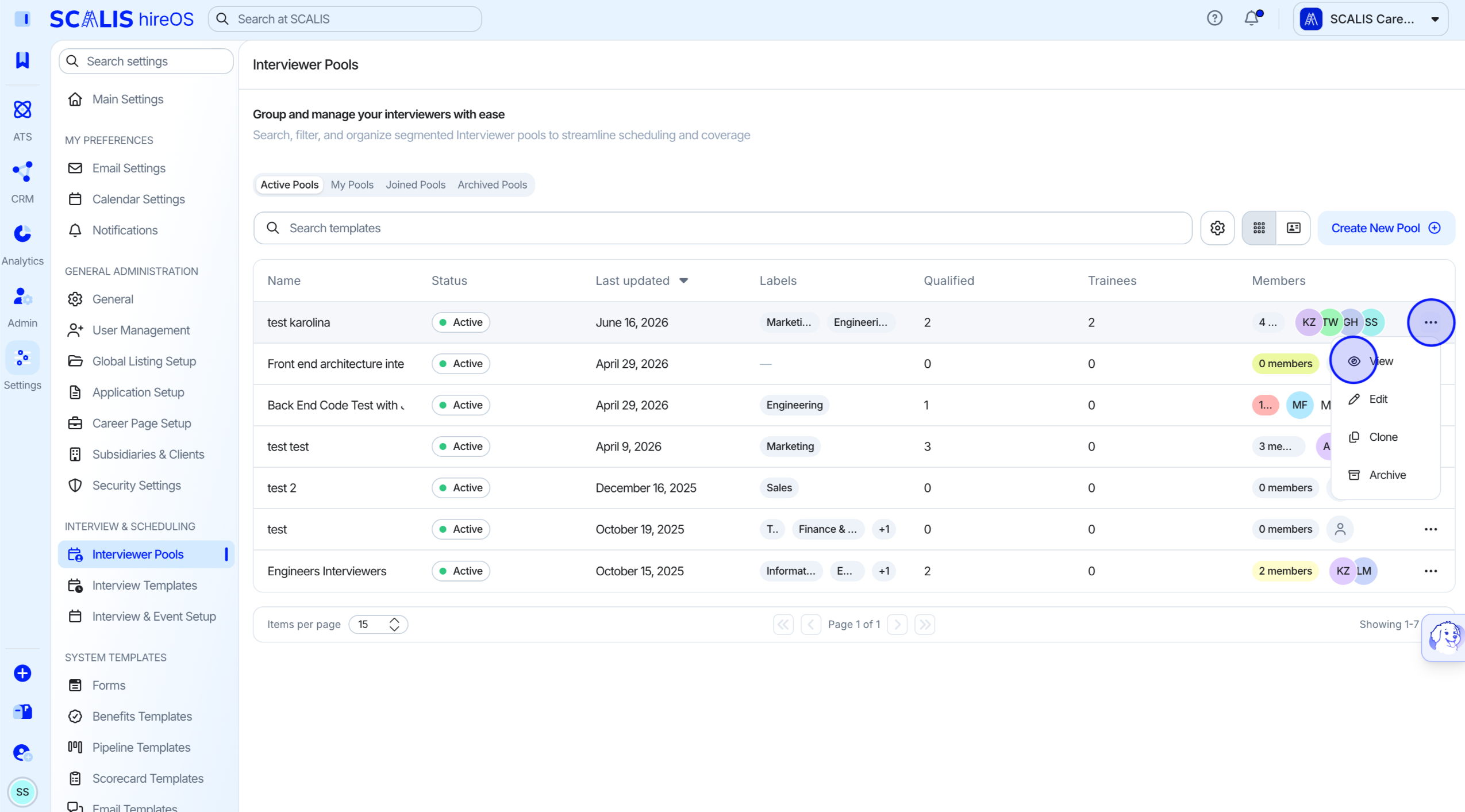
Task: Click the Search at SCALIS field
Action: [345, 19]
